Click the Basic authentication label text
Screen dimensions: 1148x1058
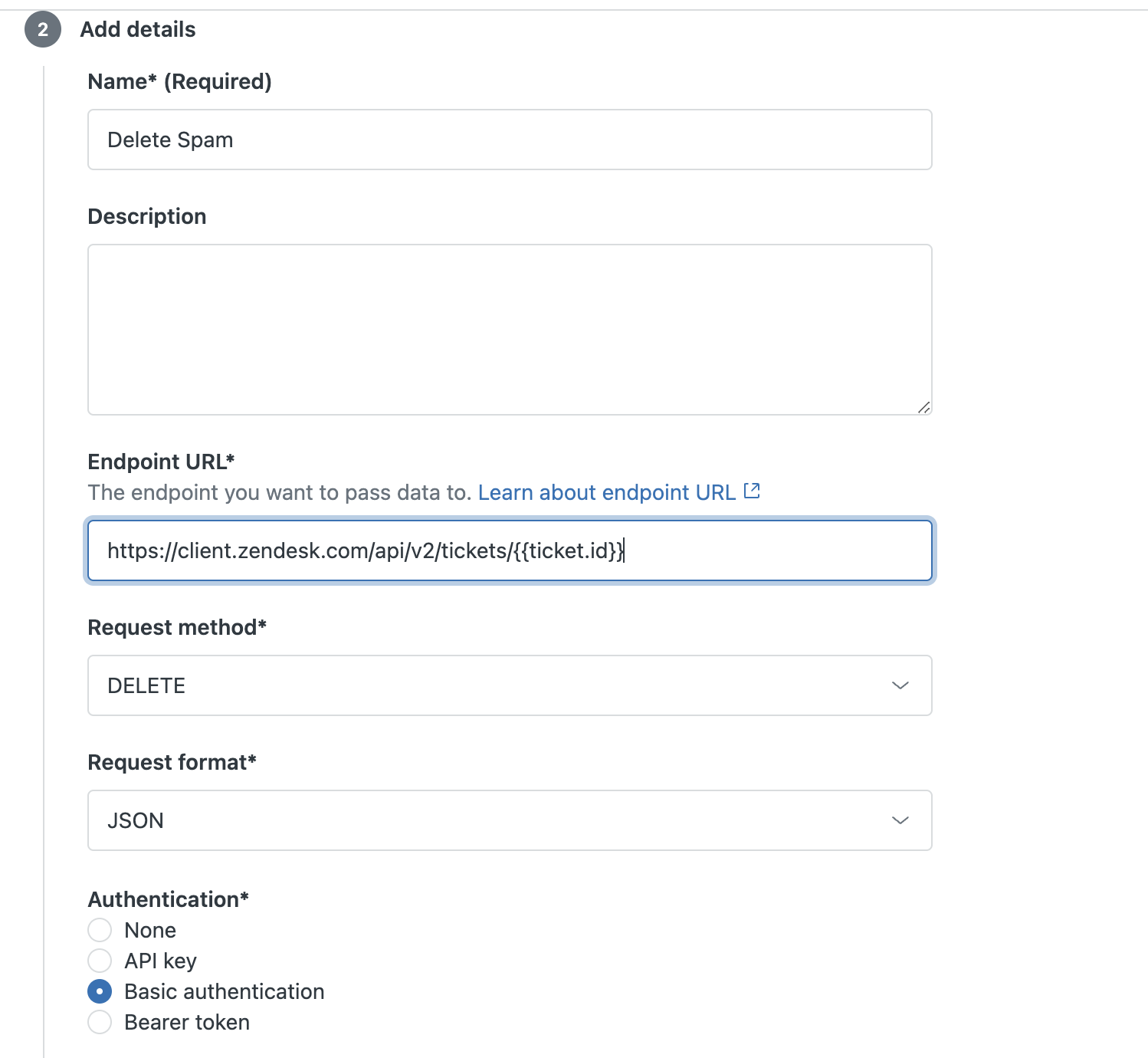tap(225, 991)
